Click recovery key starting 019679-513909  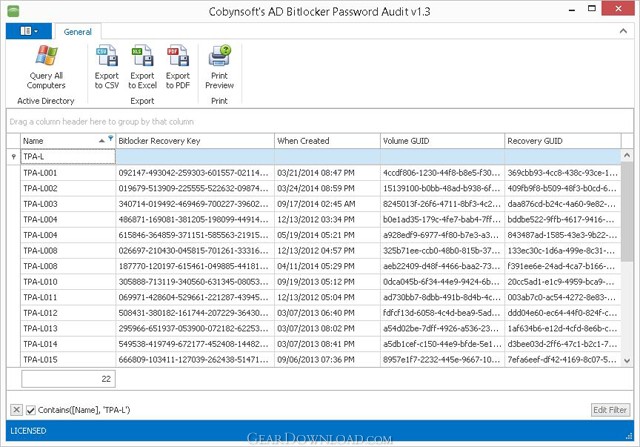coord(195,188)
